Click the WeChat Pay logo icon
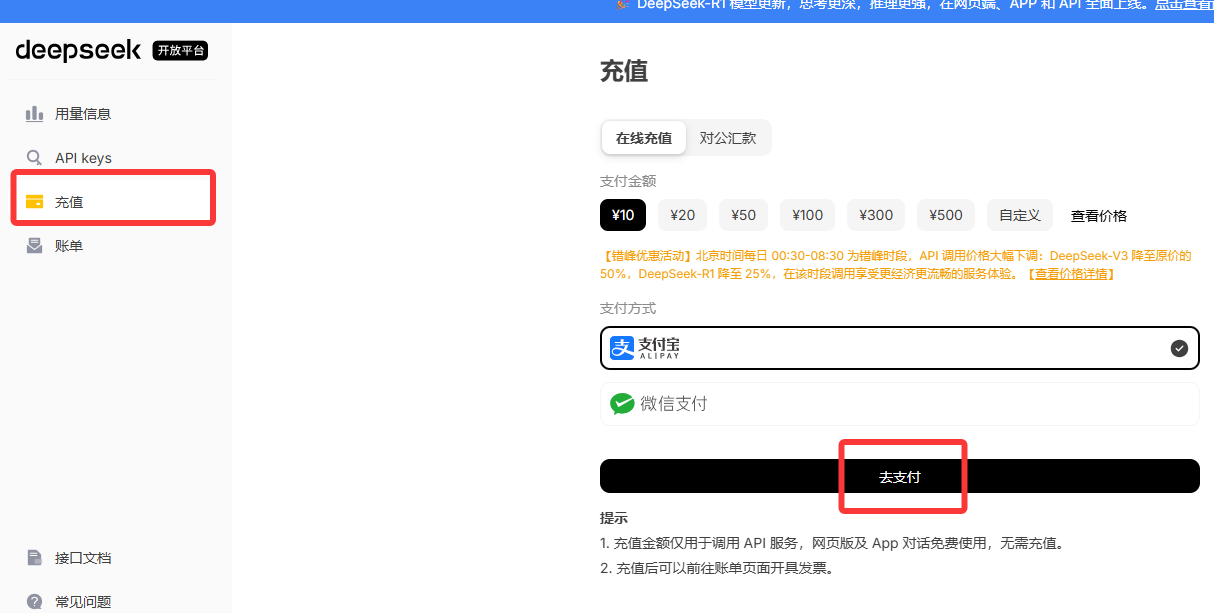This screenshot has height=613, width=1214. click(622, 403)
